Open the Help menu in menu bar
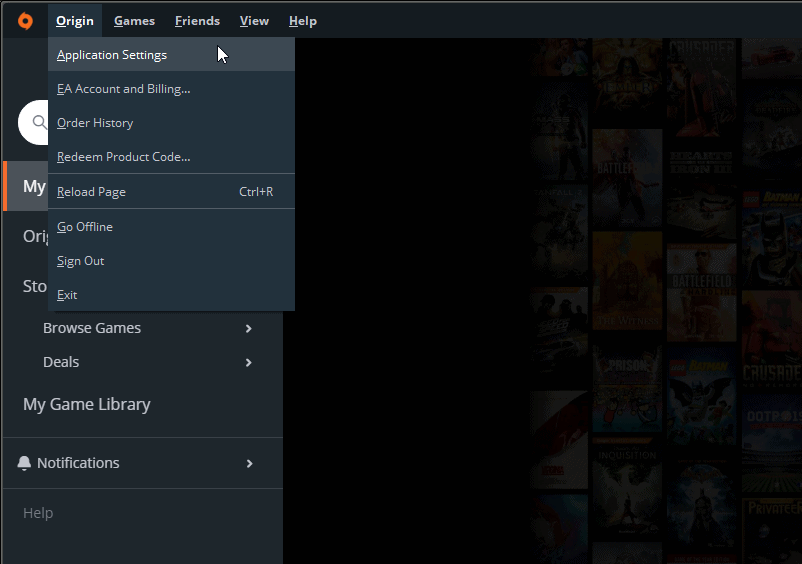Image resolution: width=802 pixels, height=564 pixels. tap(303, 21)
